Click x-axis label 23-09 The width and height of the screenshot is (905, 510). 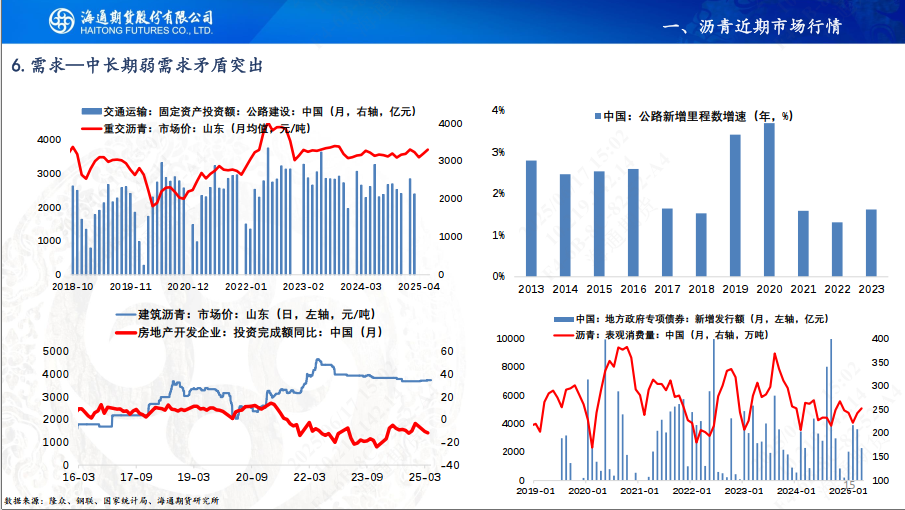(x=367, y=478)
